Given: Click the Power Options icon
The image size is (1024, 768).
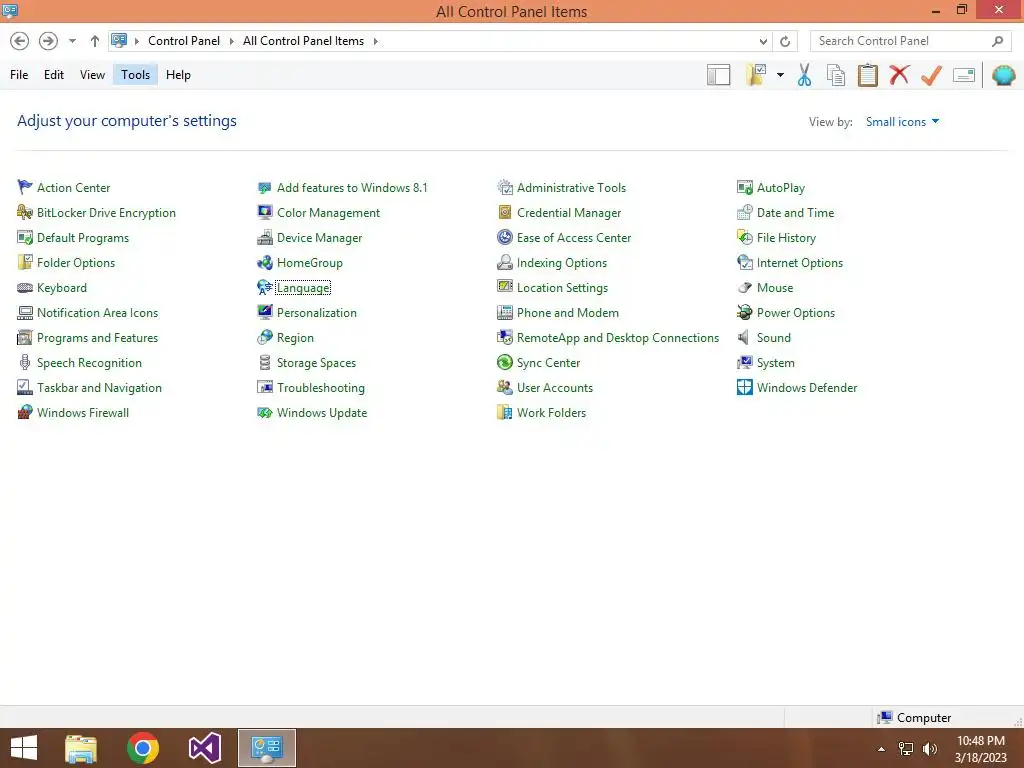Looking at the screenshot, I should (744, 312).
